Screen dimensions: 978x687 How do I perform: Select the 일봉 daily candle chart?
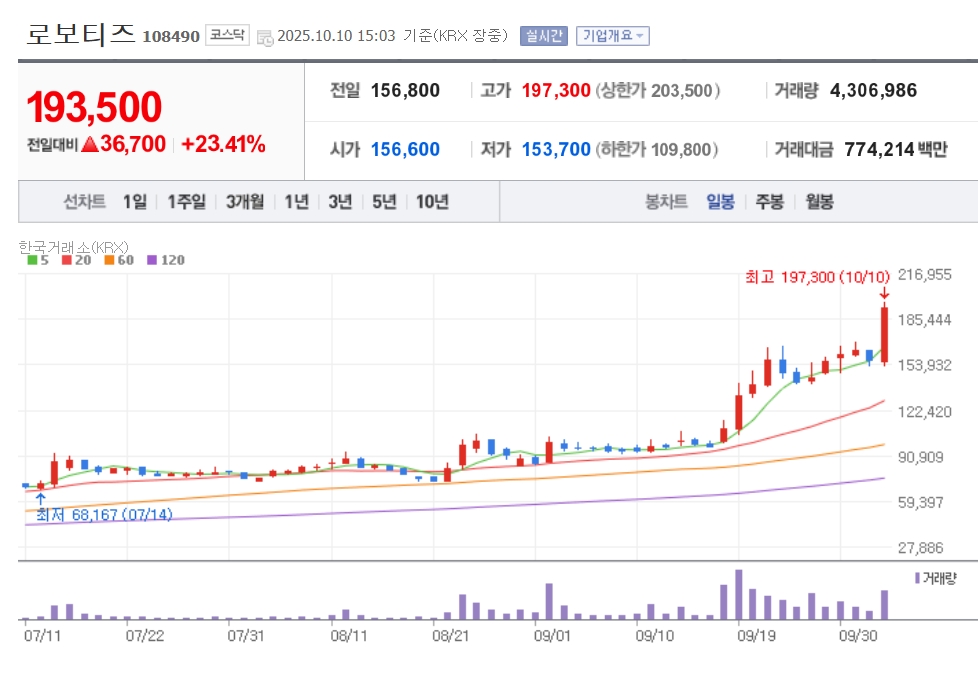(720, 202)
